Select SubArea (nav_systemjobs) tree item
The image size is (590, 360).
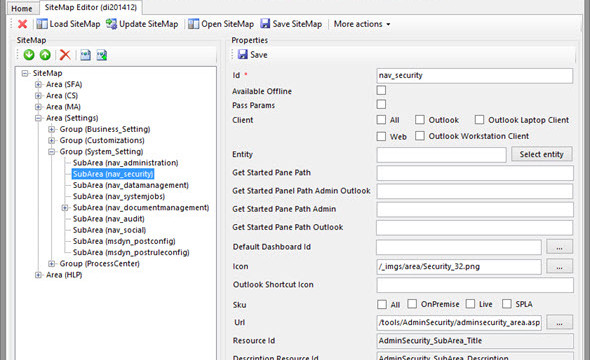tap(119, 196)
